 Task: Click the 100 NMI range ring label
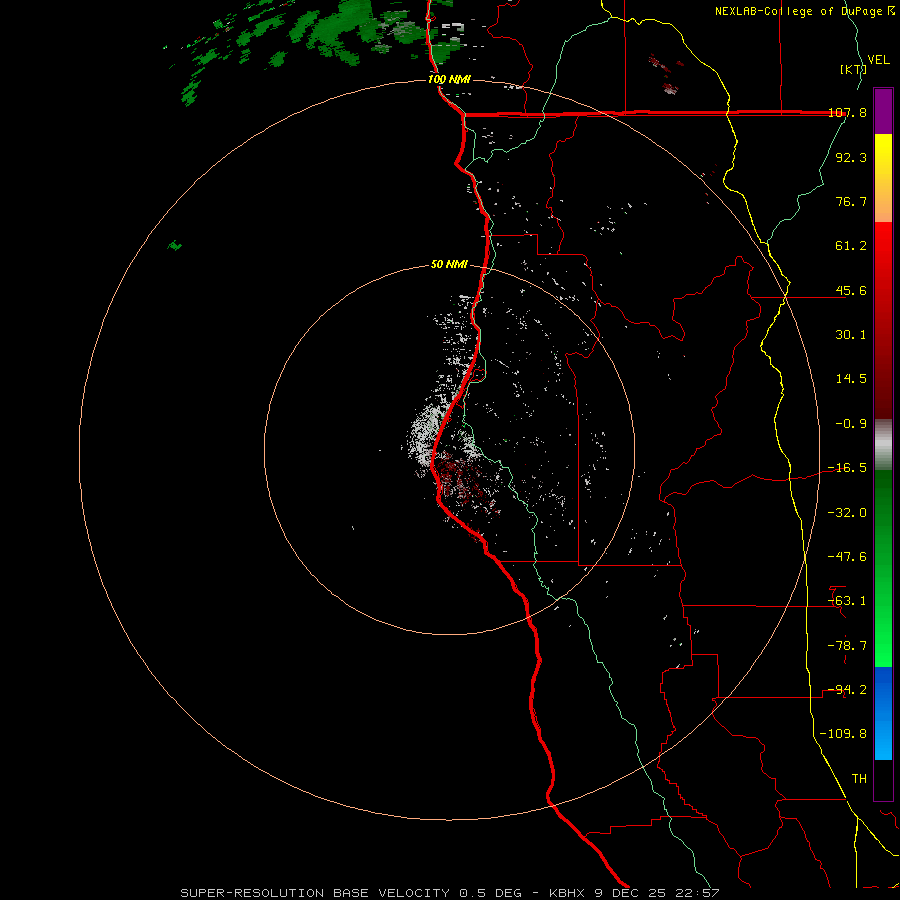tap(449, 79)
